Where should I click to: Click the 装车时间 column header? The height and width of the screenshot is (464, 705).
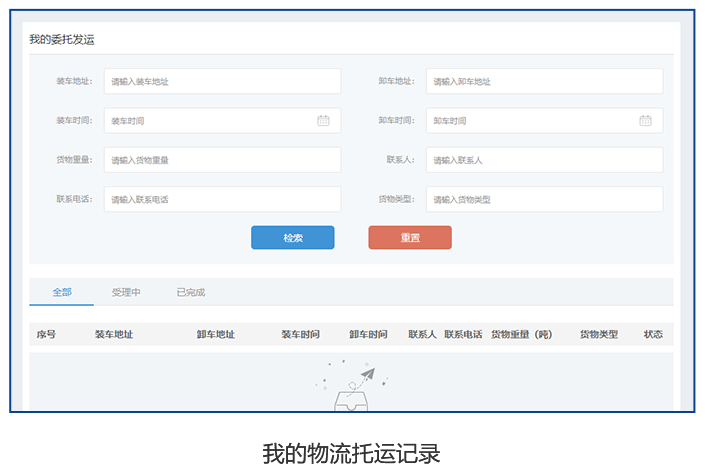[300, 335]
